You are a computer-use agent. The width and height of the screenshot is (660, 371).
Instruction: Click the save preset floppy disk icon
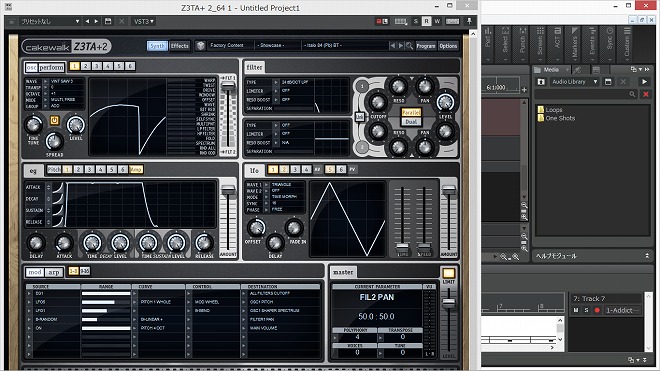coord(108,21)
